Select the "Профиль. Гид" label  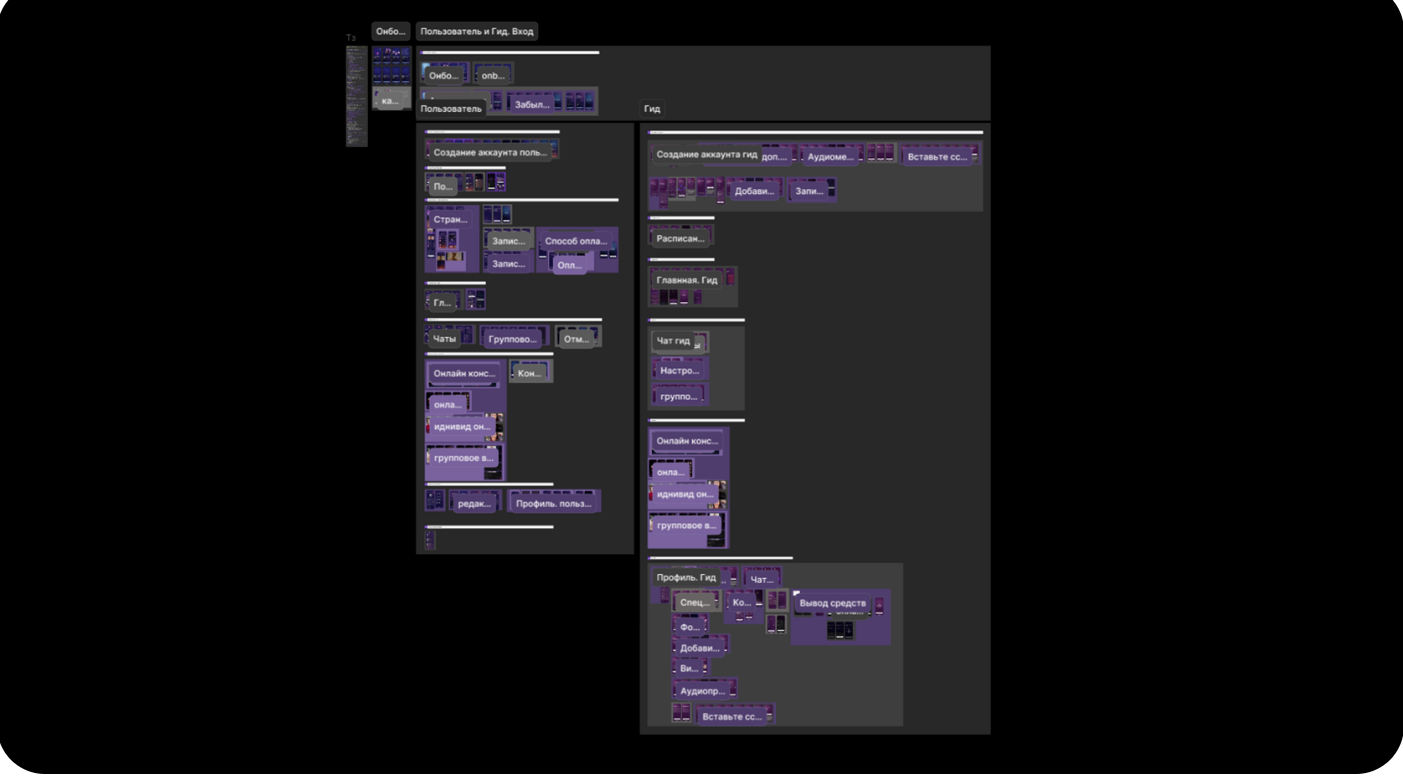(686, 578)
